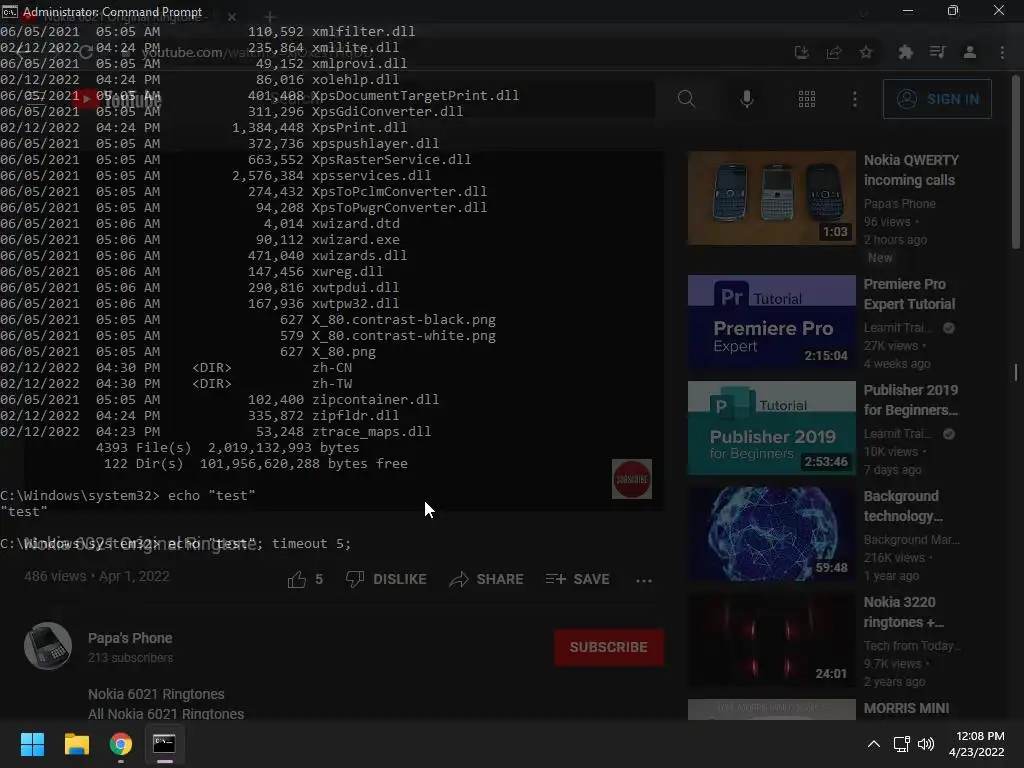Open Papa's Phone channel avatar

pos(48,646)
